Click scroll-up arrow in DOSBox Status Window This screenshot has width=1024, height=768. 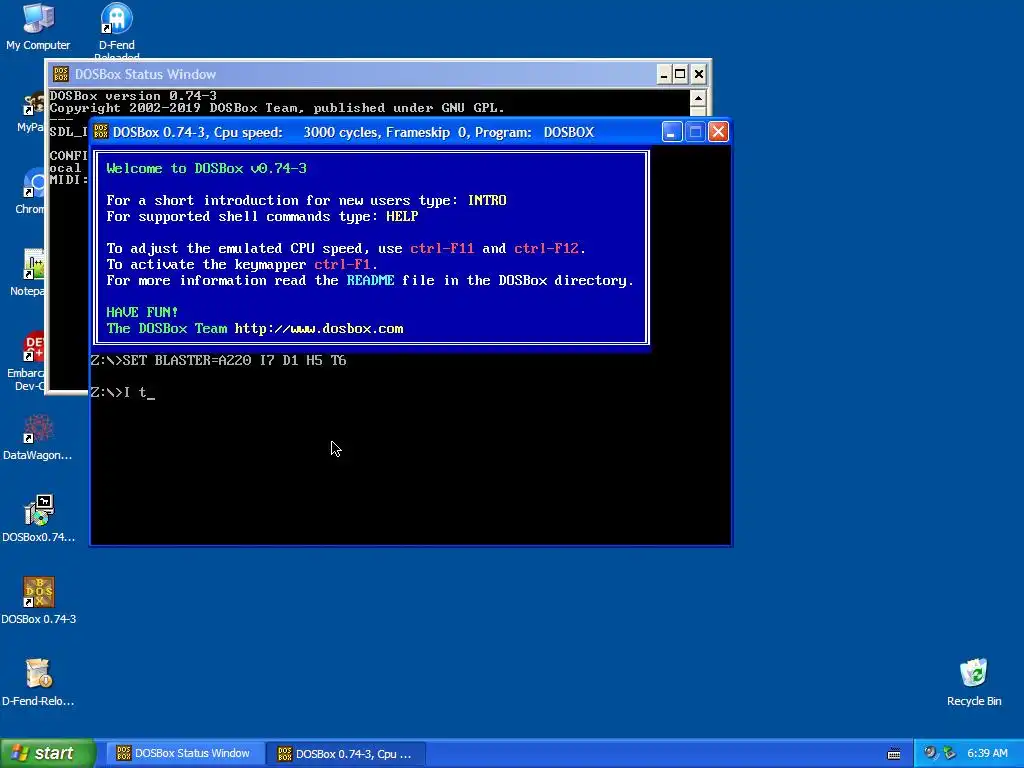[698, 99]
